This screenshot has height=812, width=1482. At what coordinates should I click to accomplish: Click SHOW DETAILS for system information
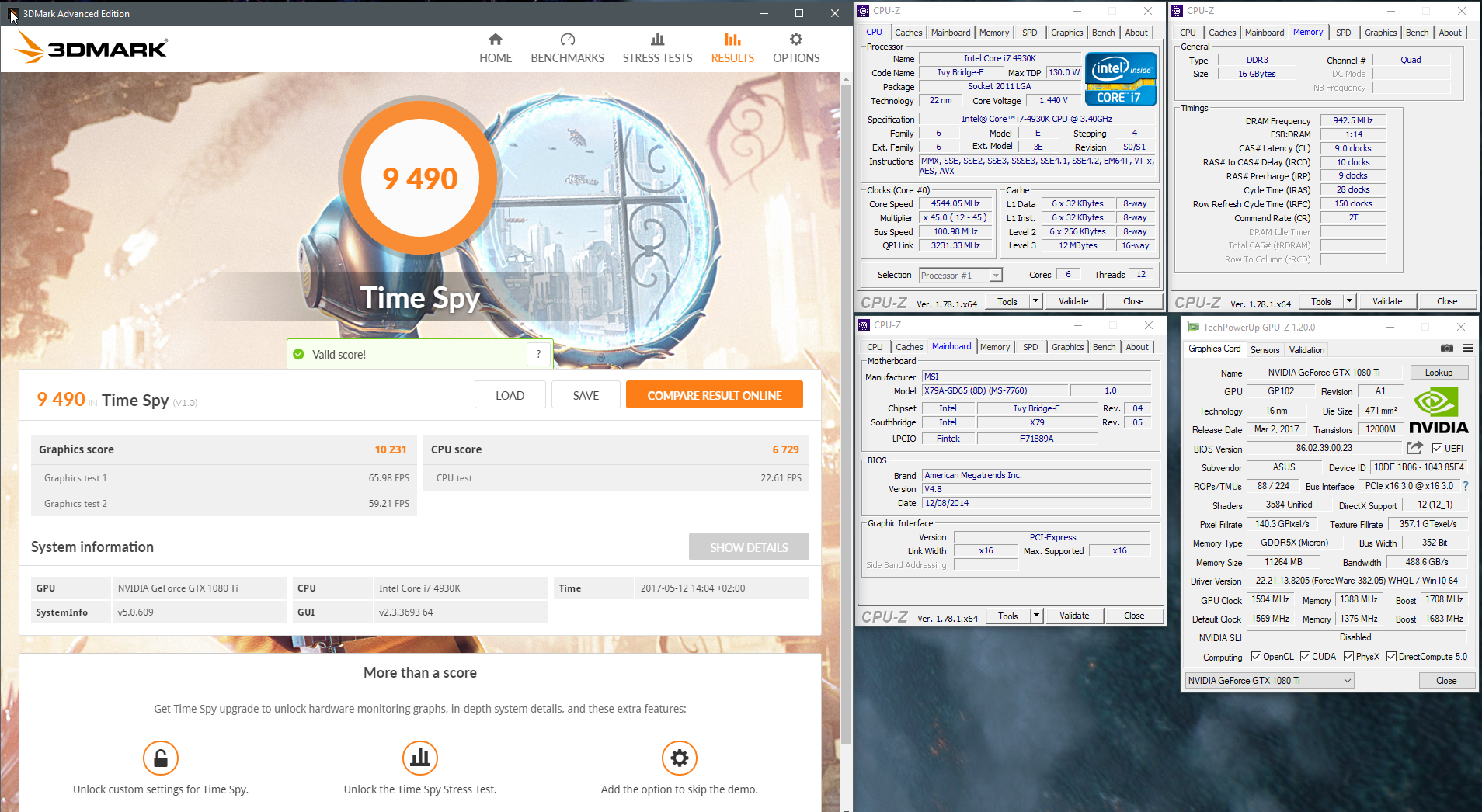pos(749,547)
